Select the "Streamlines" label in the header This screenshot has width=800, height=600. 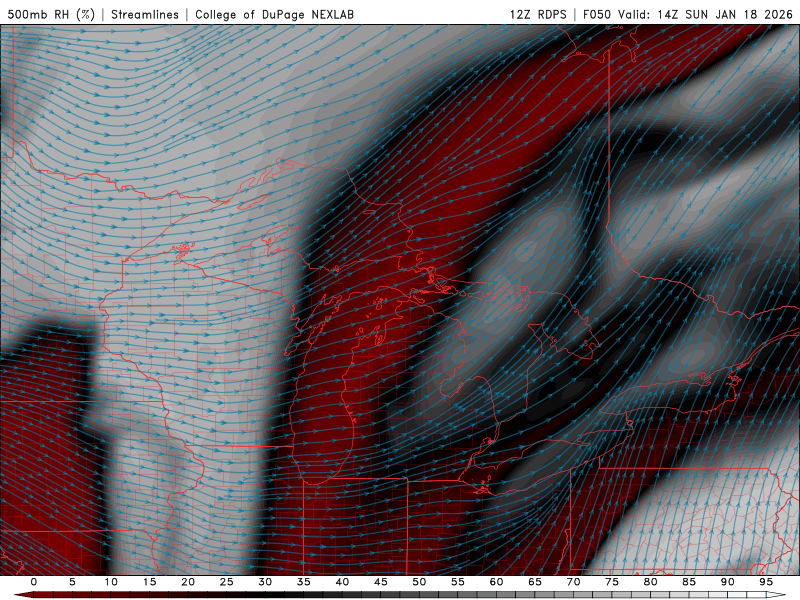(145, 14)
